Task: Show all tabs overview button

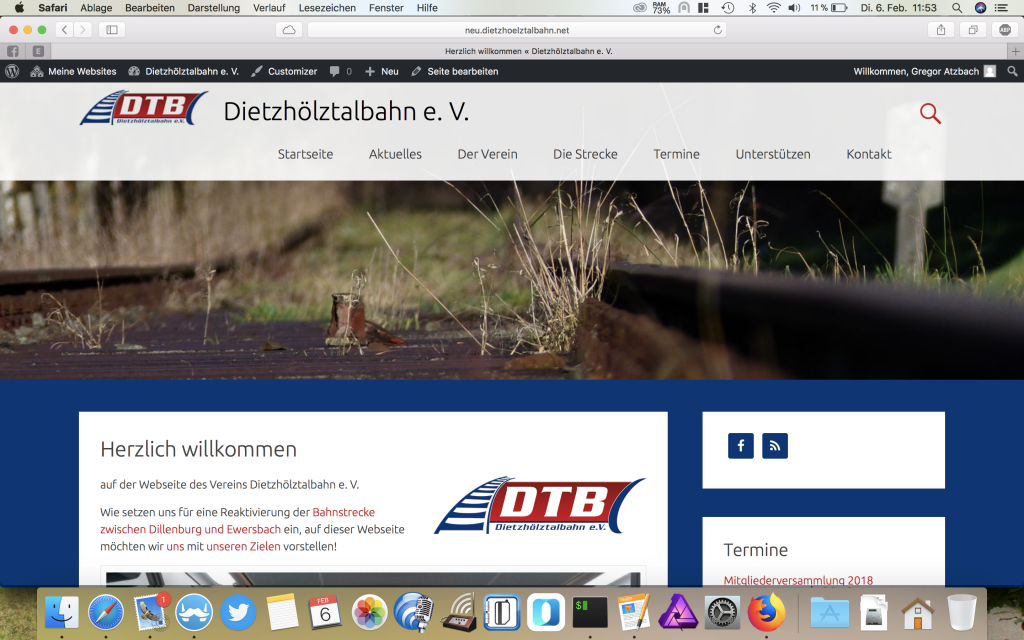Action: click(x=973, y=29)
